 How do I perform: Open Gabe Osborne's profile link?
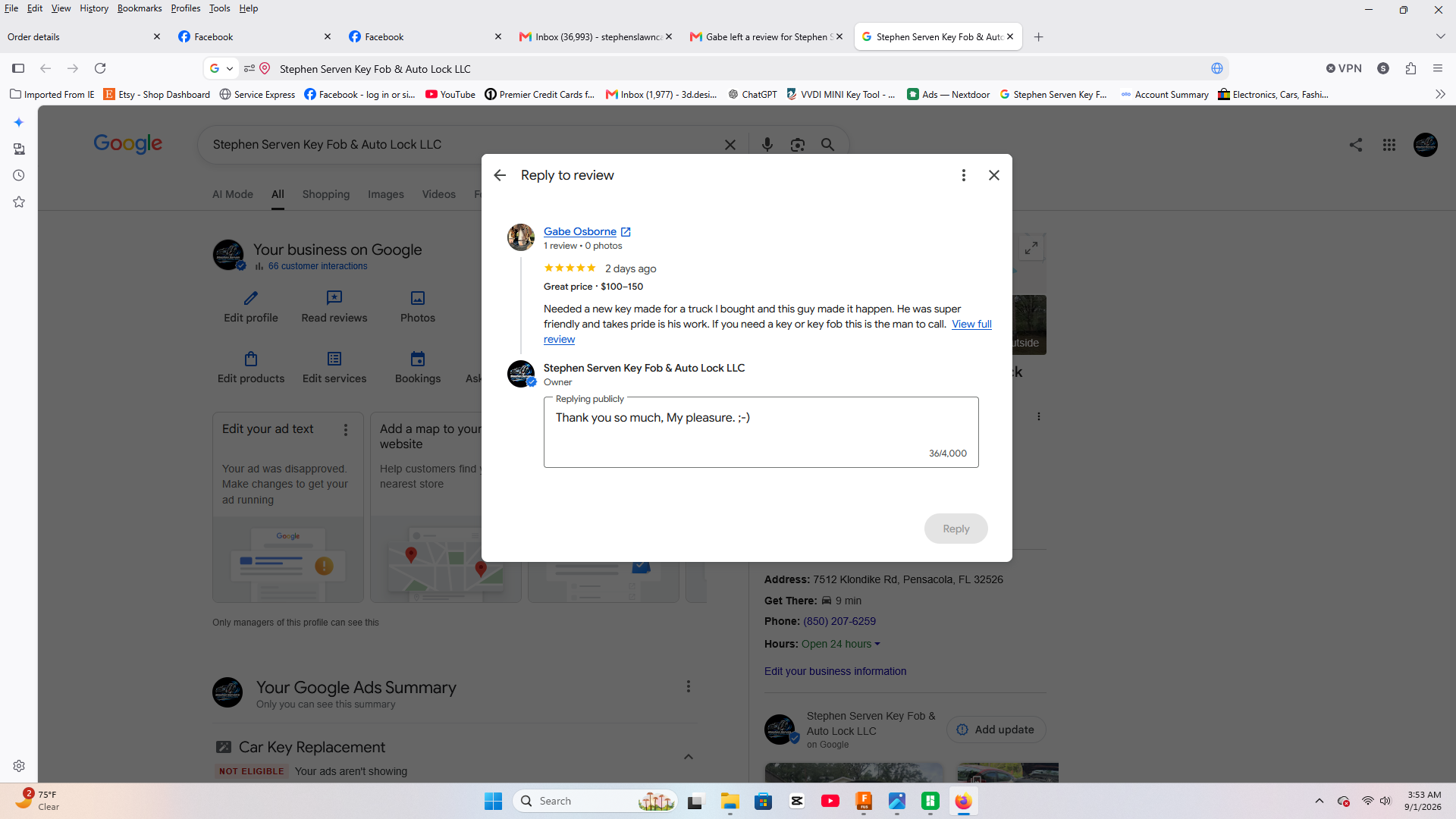point(580,231)
